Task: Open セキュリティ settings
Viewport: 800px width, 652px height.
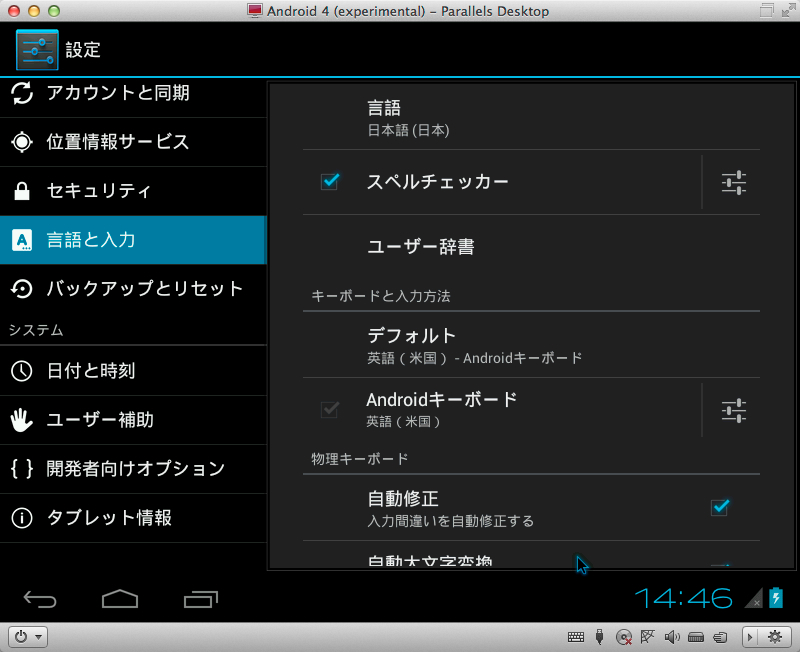Action: (133, 191)
